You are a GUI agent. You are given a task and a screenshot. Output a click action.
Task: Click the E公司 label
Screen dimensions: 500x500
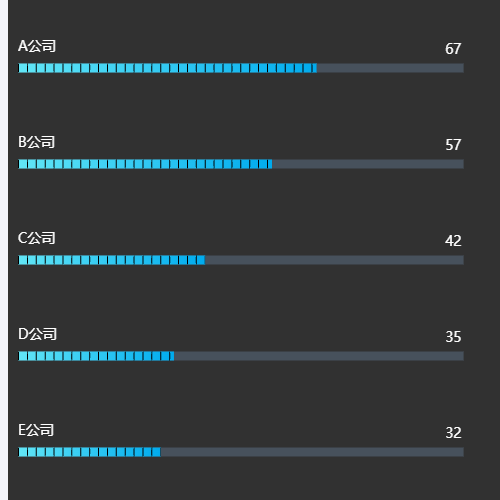36,430
